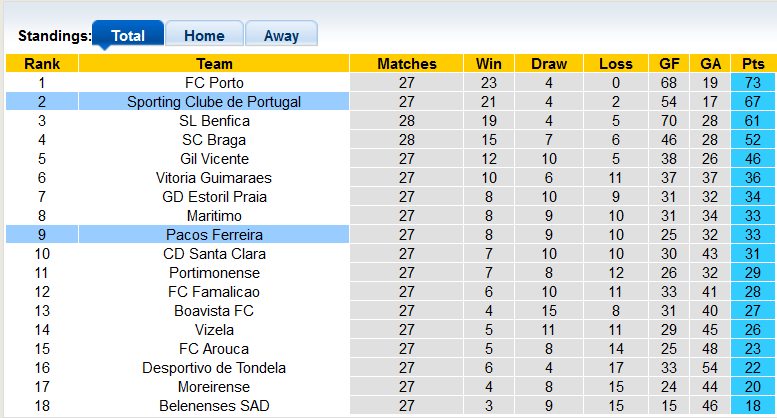Open the FC Porto team link
Image resolution: width=777 pixels, height=418 pixels.
click(214, 83)
